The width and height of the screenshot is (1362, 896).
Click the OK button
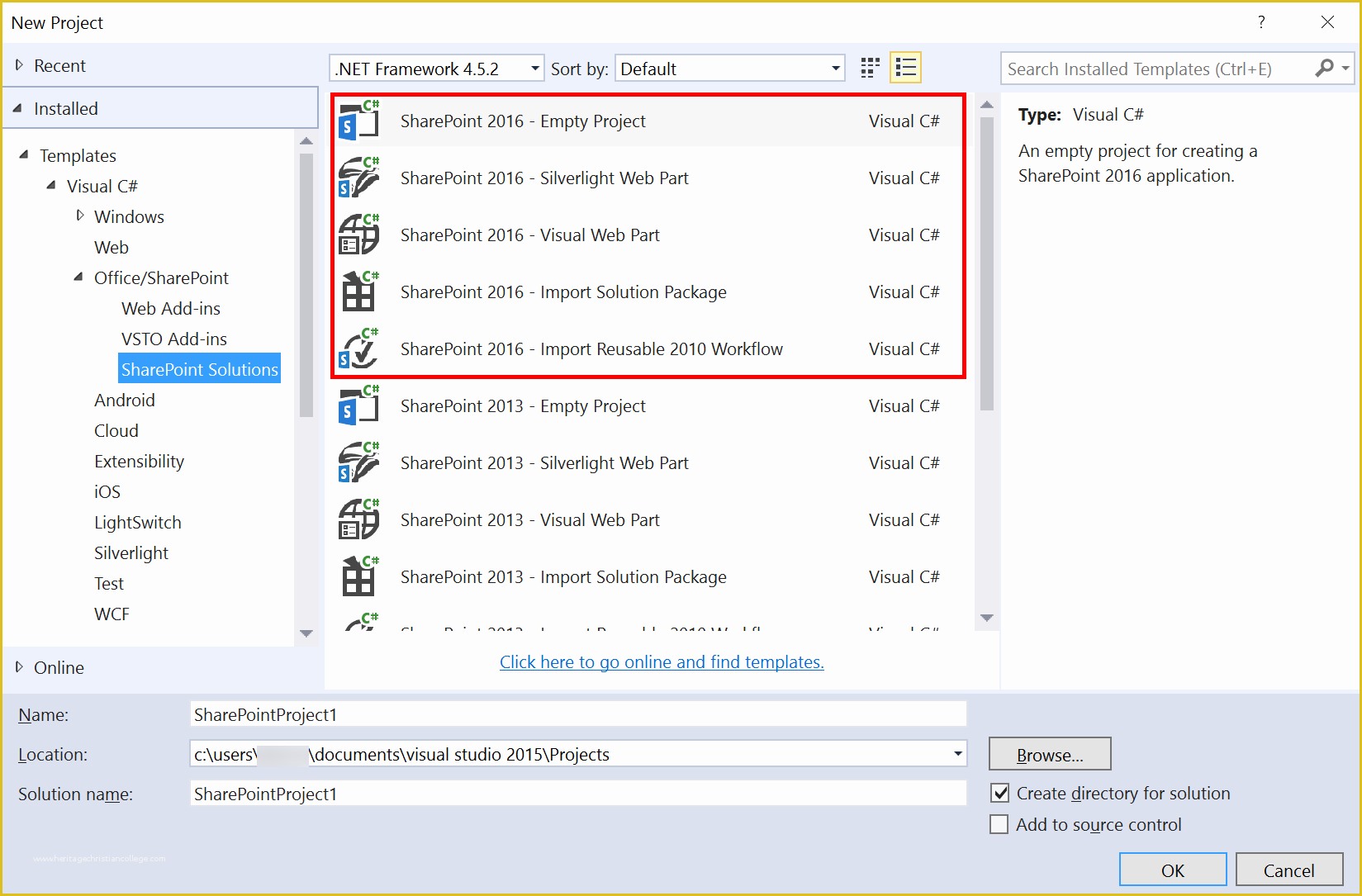tap(1173, 870)
